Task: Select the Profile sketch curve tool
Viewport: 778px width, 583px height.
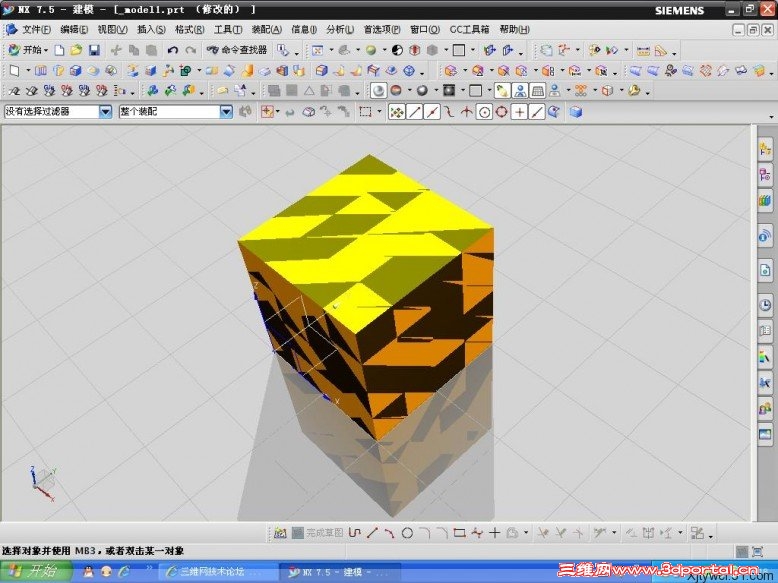Action: tap(354, 533)
